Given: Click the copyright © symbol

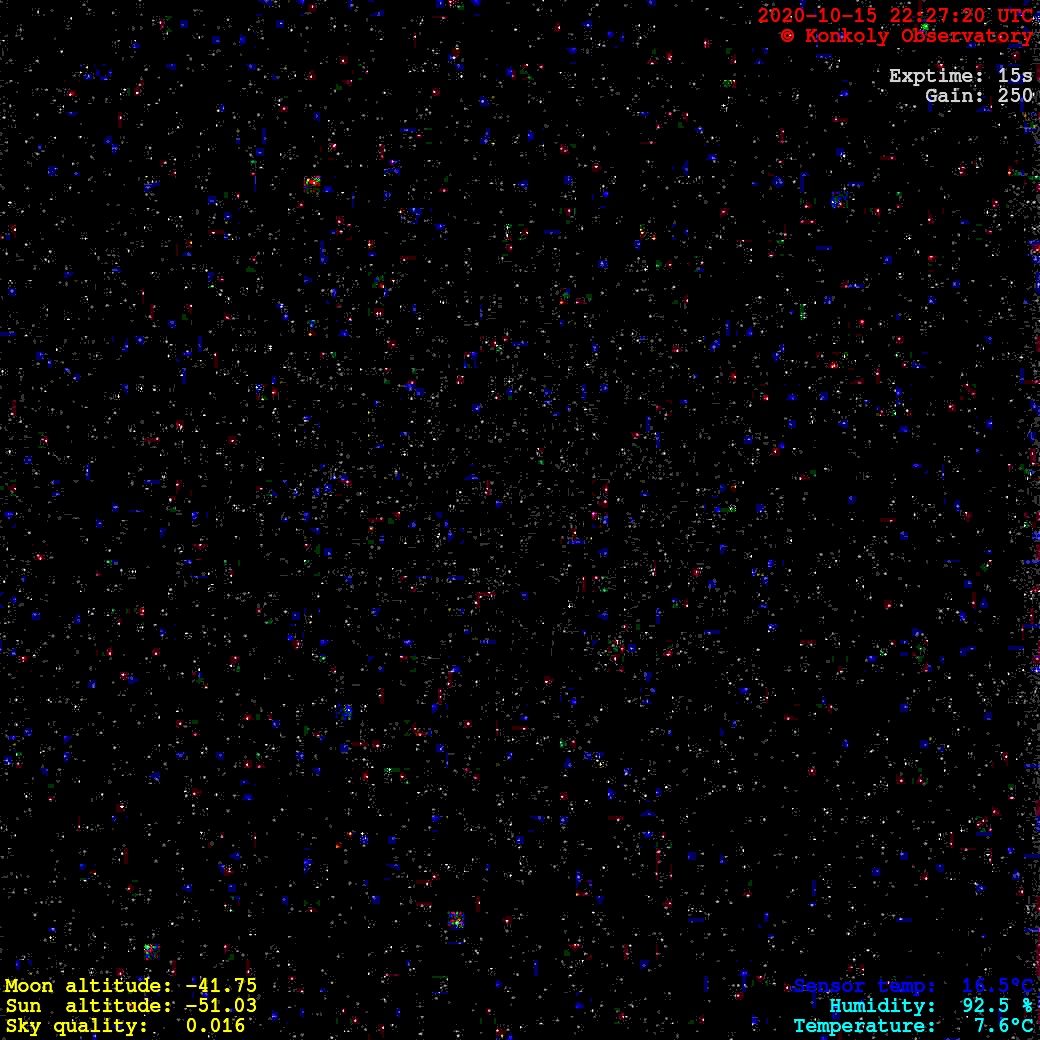Looking at the screenshot, I should (x=787, y=36).
